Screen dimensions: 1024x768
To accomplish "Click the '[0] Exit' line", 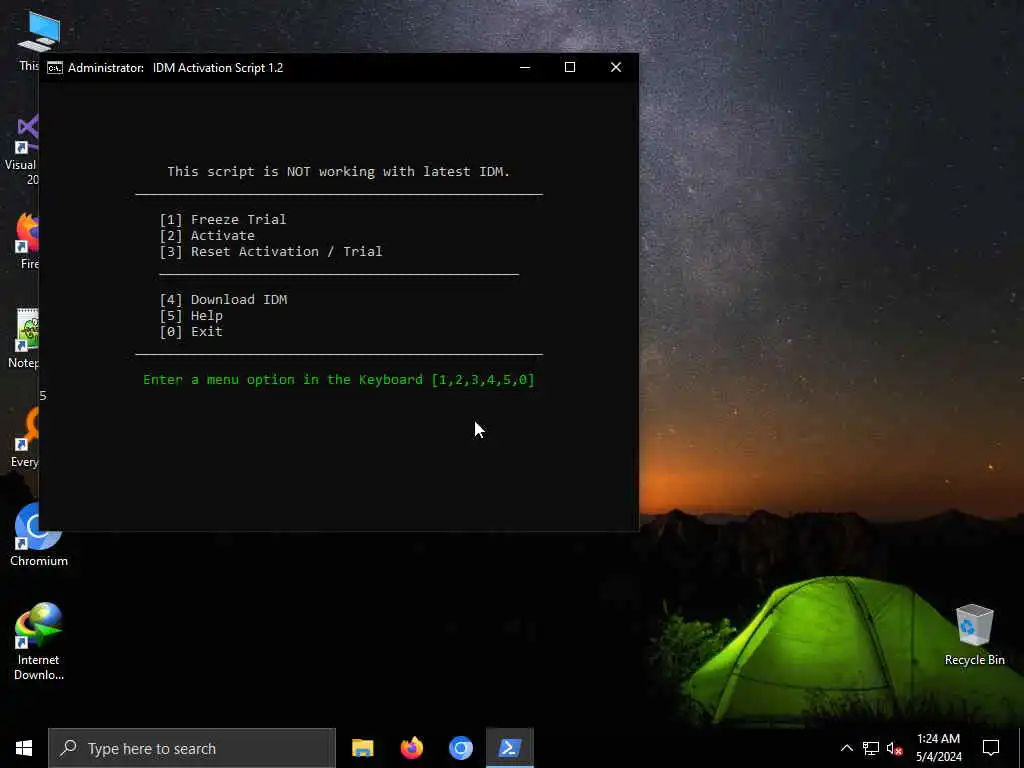I will click(191, 332).
